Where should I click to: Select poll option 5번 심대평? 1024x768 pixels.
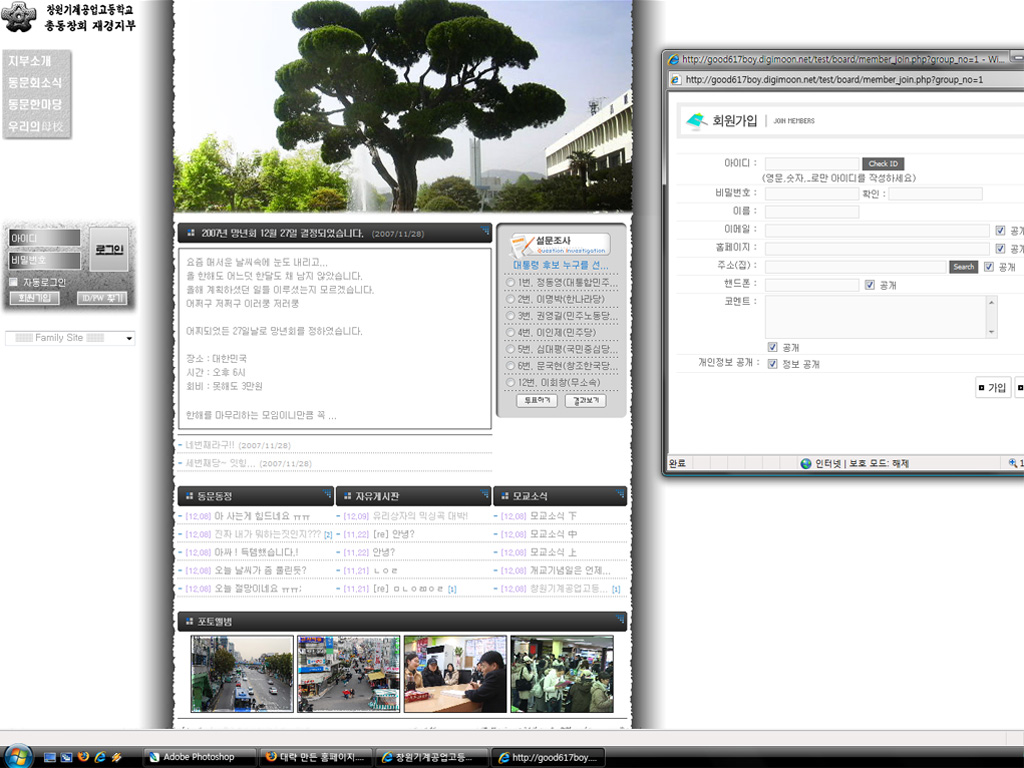(511, 349)
